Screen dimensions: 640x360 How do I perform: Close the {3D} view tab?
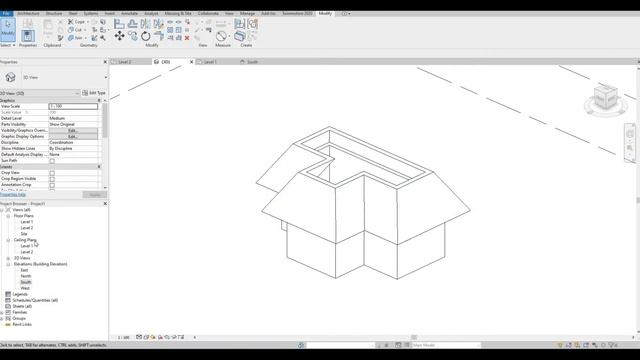click(191, 62)
